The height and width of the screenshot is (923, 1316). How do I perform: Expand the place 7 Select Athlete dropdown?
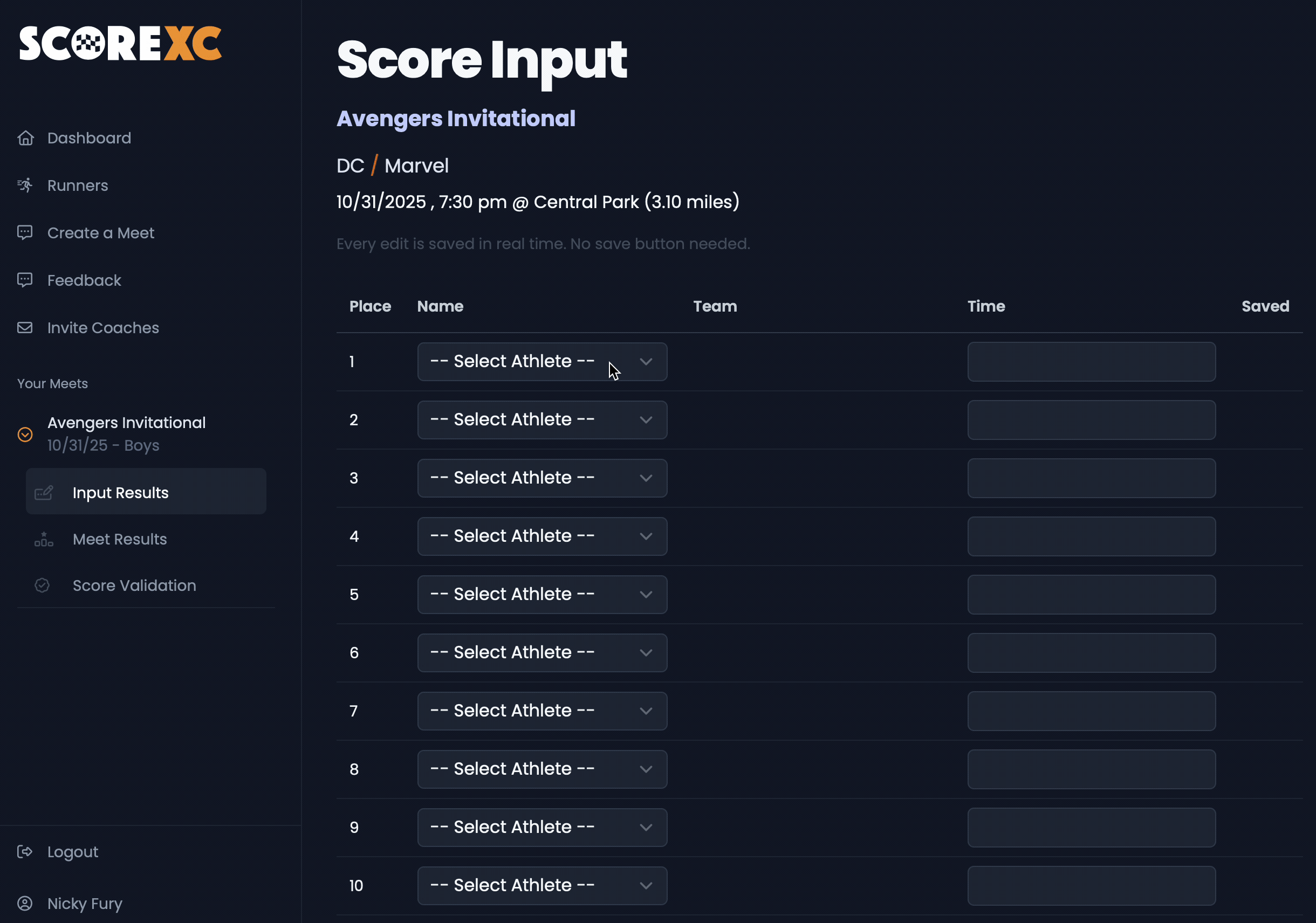pyautogui.click(x=542, y=711)
